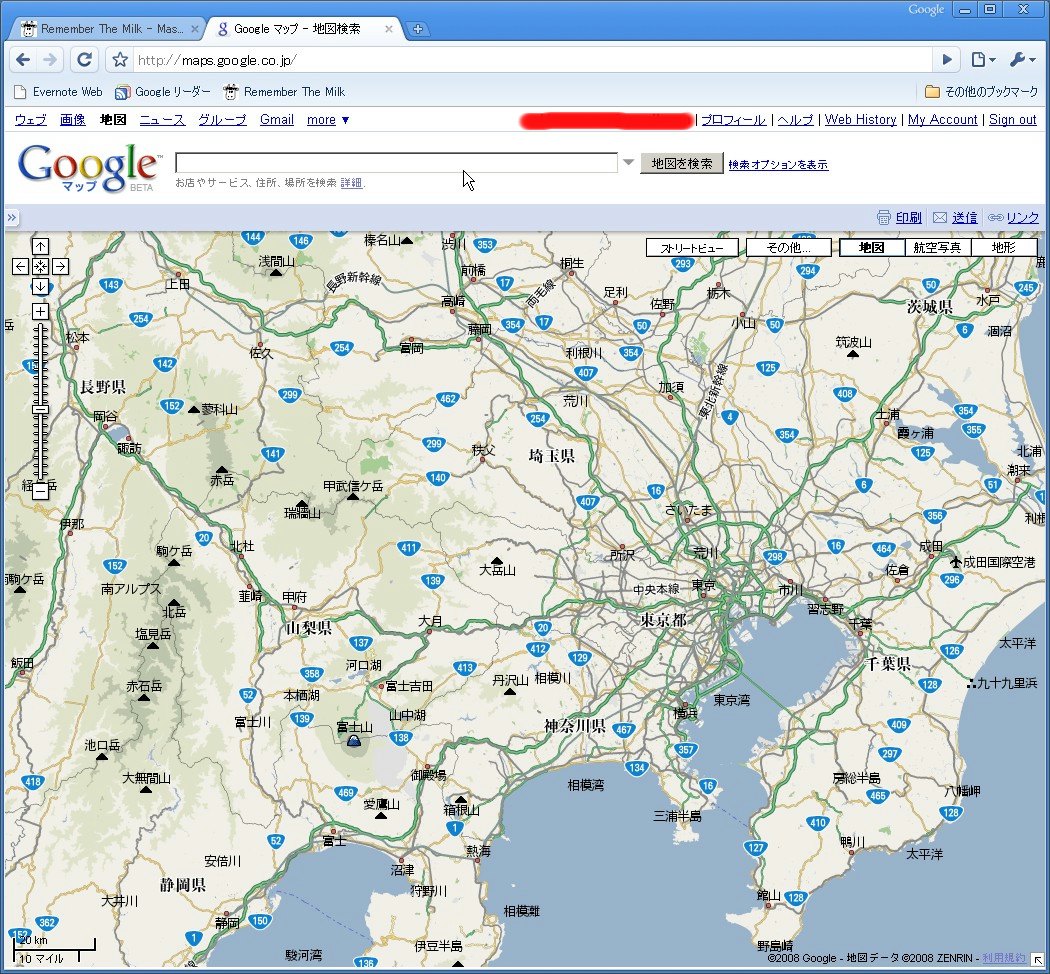Open the ニュース link
This screenshot has width=1050, height=974.
162,120
